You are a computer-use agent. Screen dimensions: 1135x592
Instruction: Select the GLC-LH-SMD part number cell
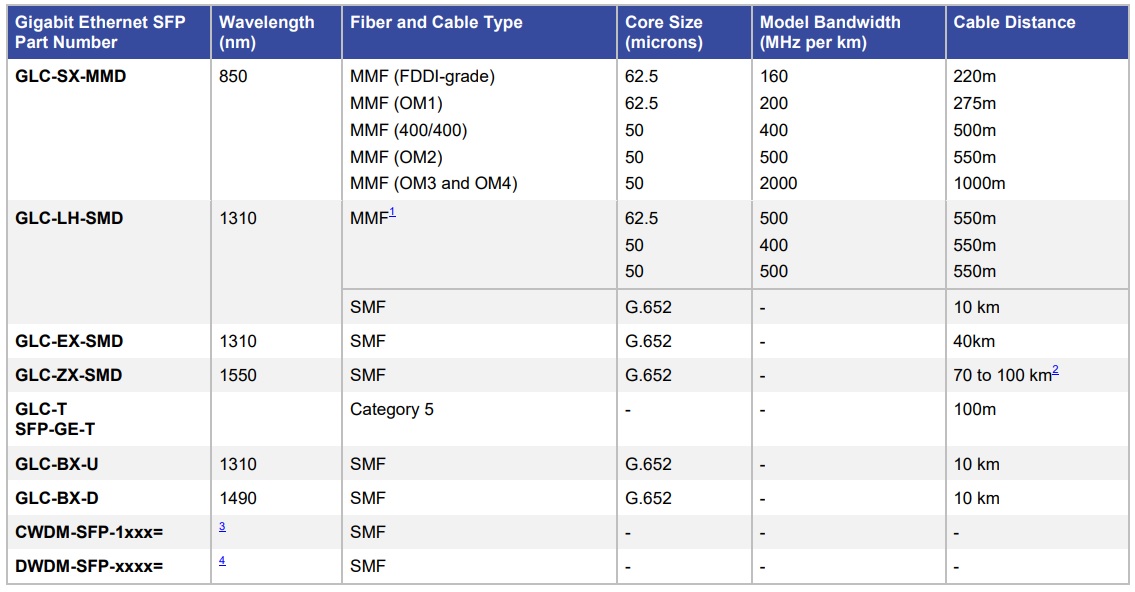(x=69, y=218)
